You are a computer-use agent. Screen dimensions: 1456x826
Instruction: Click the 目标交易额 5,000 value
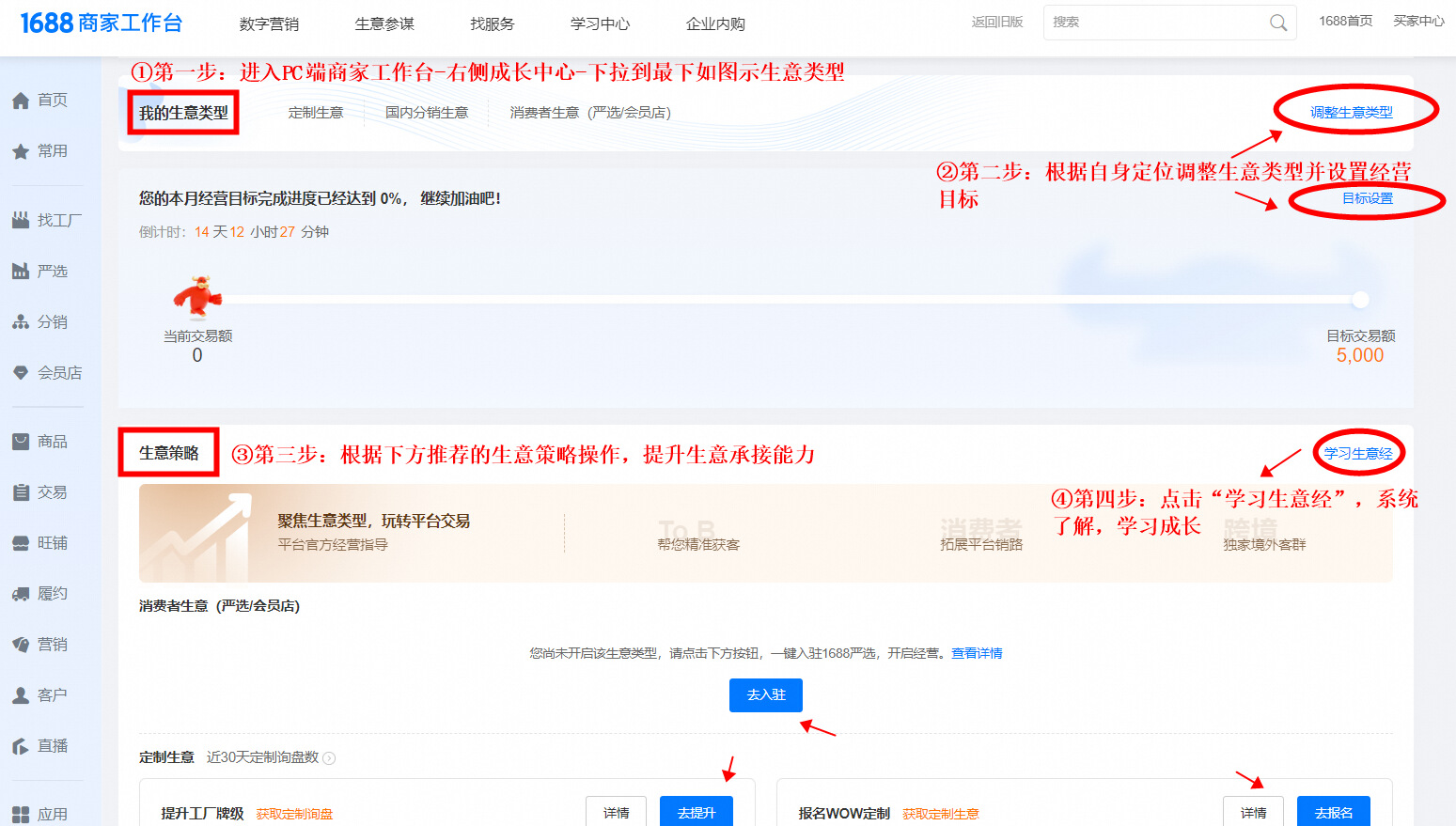coord(1360,355)
